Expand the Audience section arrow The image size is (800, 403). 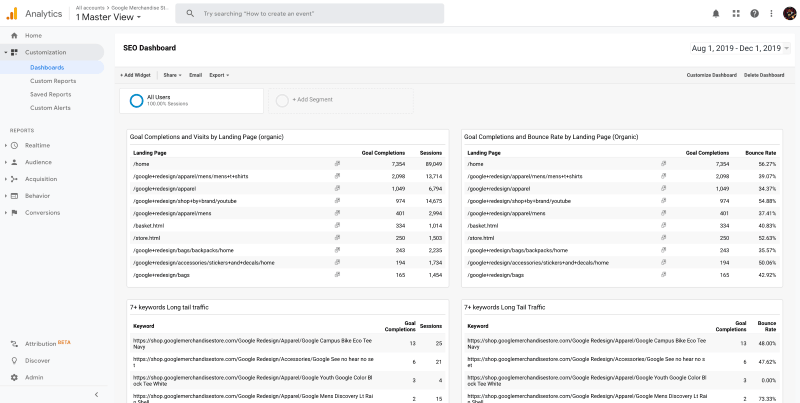click(6, 162)
